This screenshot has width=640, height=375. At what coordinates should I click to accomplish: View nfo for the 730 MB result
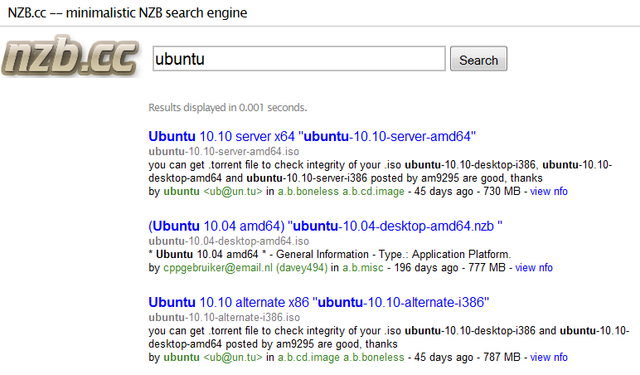tap(549, 191)
